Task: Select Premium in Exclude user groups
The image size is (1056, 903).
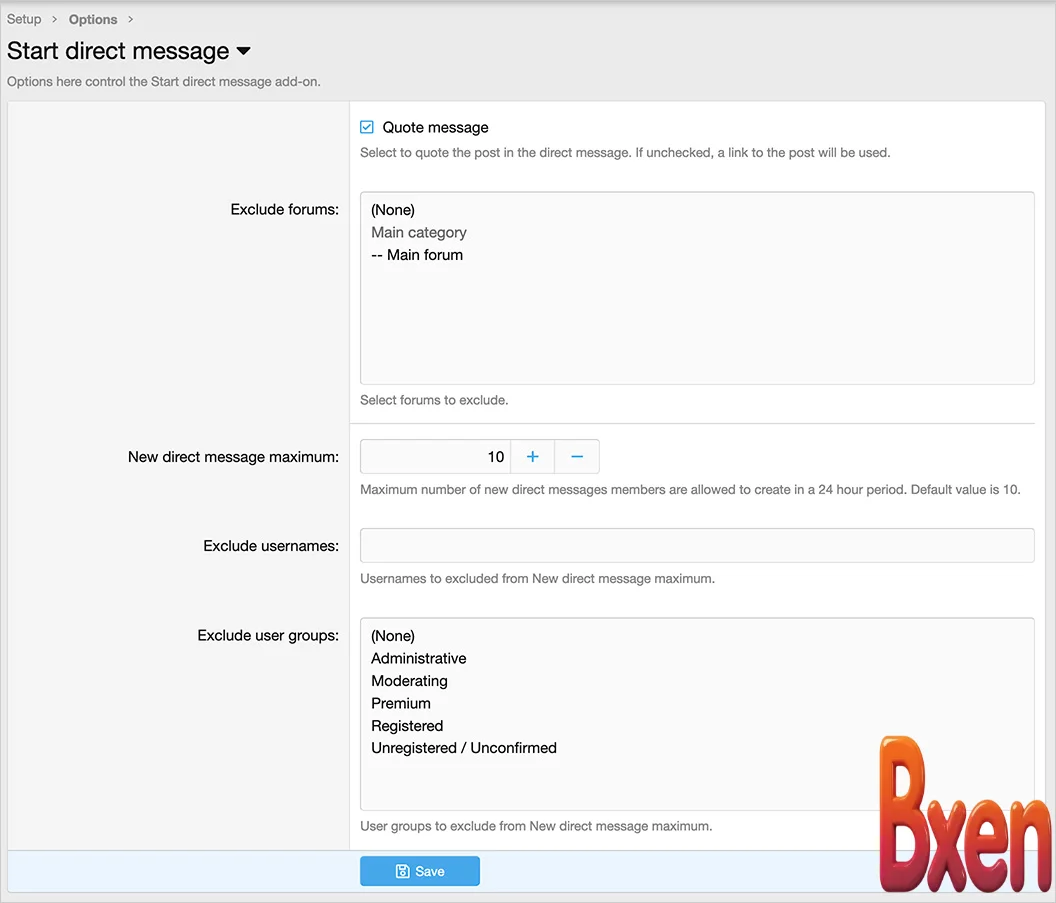Action: [x=401, y=703]
